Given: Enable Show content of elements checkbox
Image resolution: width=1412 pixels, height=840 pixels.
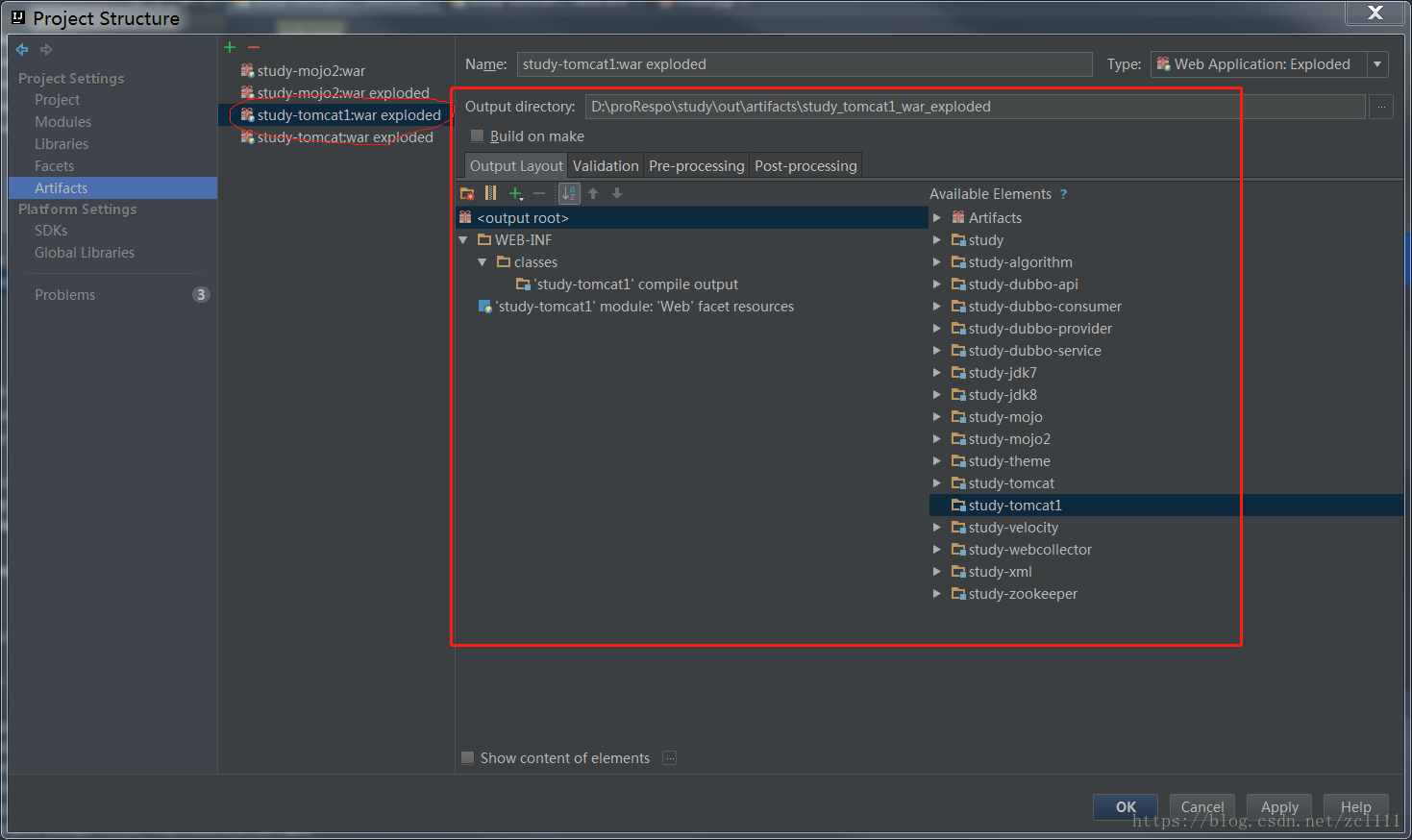Looking at the screenshot, I should pos(468,758).
